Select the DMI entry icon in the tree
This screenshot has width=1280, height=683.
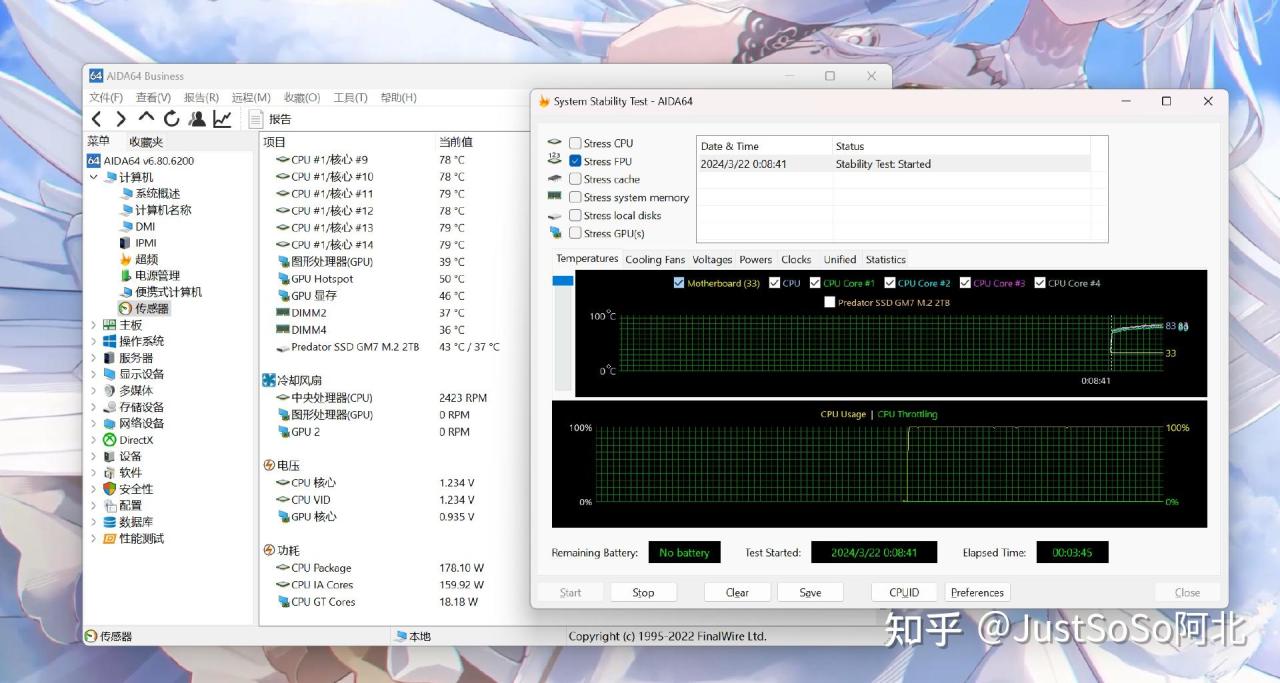pyautogui.click(x=127, y=227)
